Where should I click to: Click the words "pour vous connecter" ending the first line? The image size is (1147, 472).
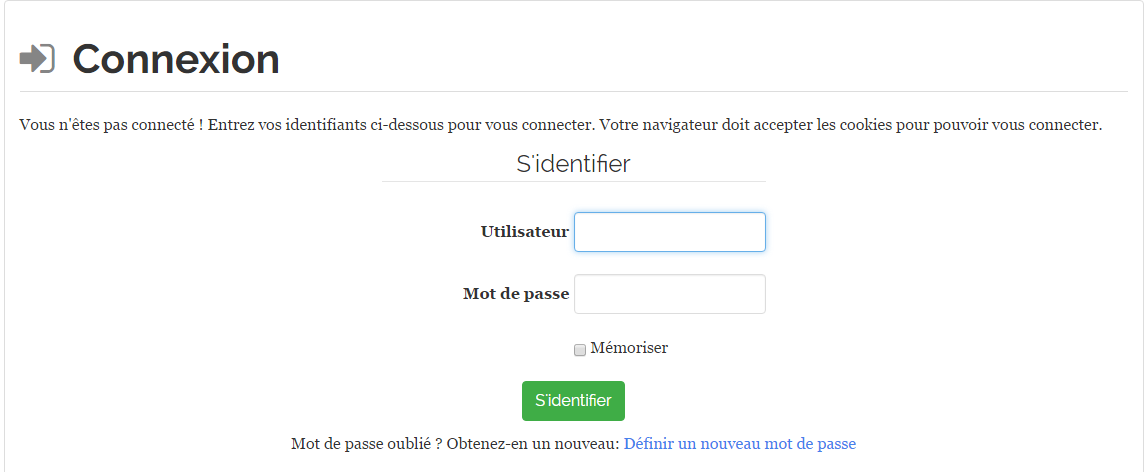527,126
